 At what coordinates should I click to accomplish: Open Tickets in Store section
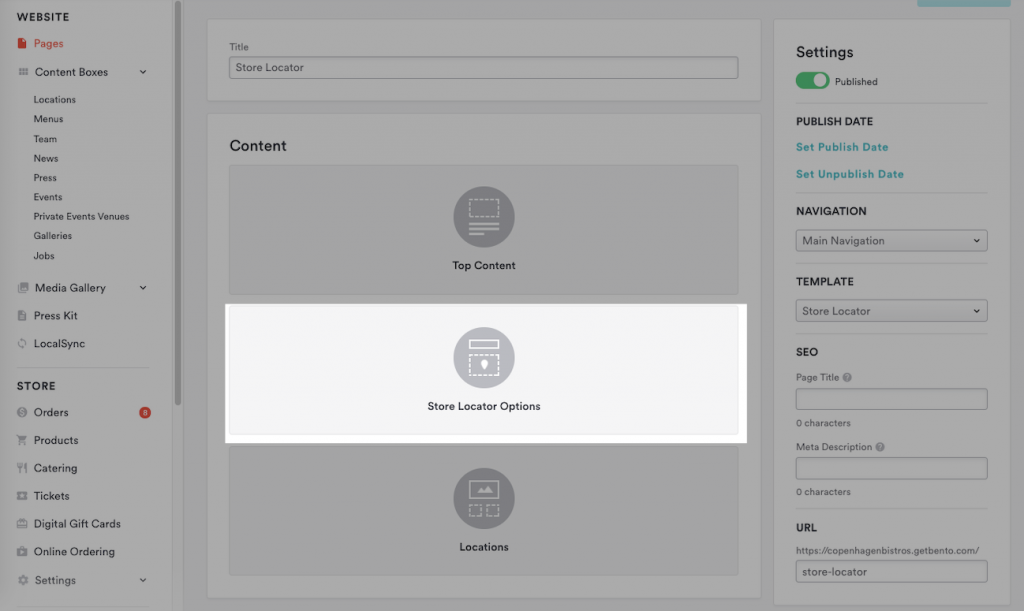click(x=52, y=496)
